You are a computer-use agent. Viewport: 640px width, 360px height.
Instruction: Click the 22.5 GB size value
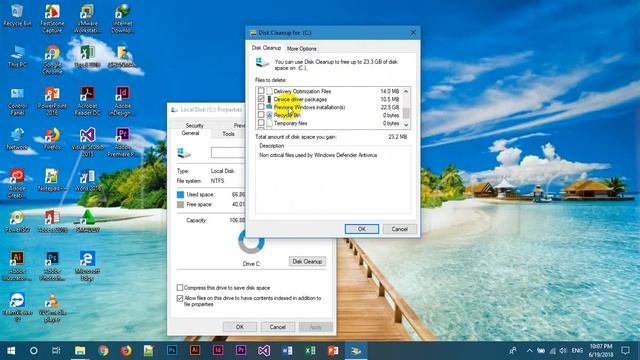point(389,107)
